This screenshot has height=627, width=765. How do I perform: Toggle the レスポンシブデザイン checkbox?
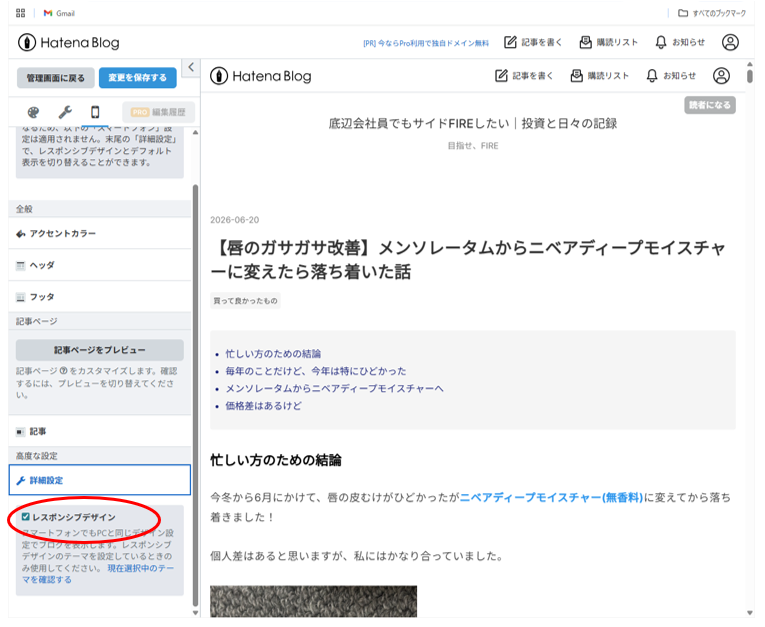tap(25, 517)
